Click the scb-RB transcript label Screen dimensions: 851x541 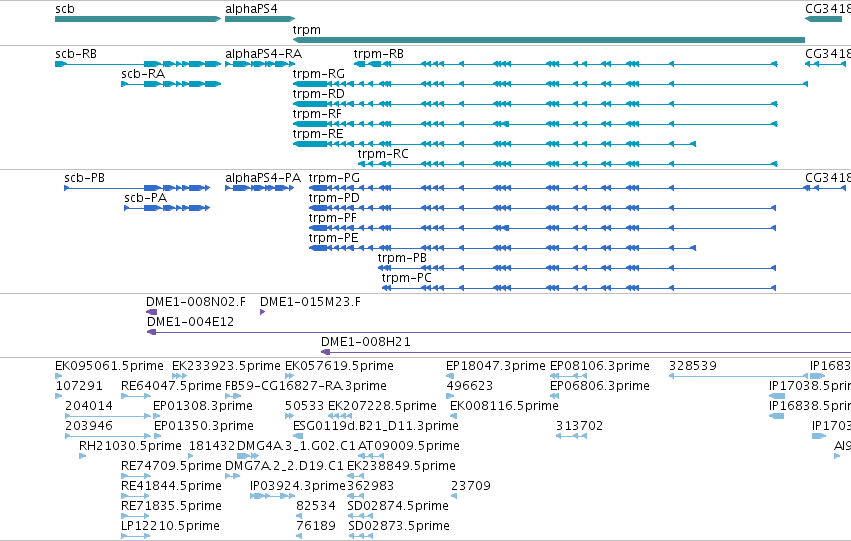(x=76, y=54)
